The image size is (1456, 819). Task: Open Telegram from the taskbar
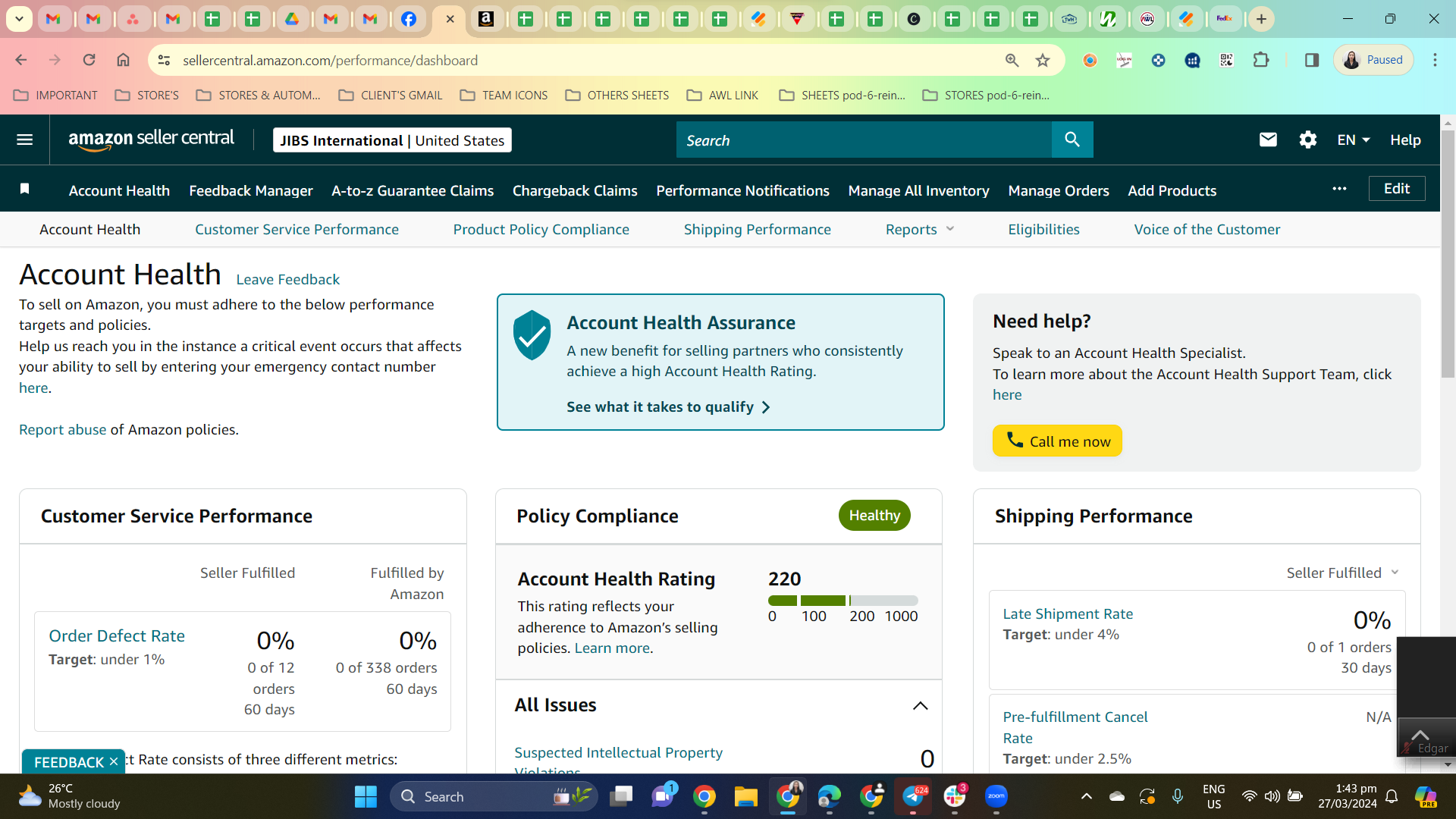(913, 796)
